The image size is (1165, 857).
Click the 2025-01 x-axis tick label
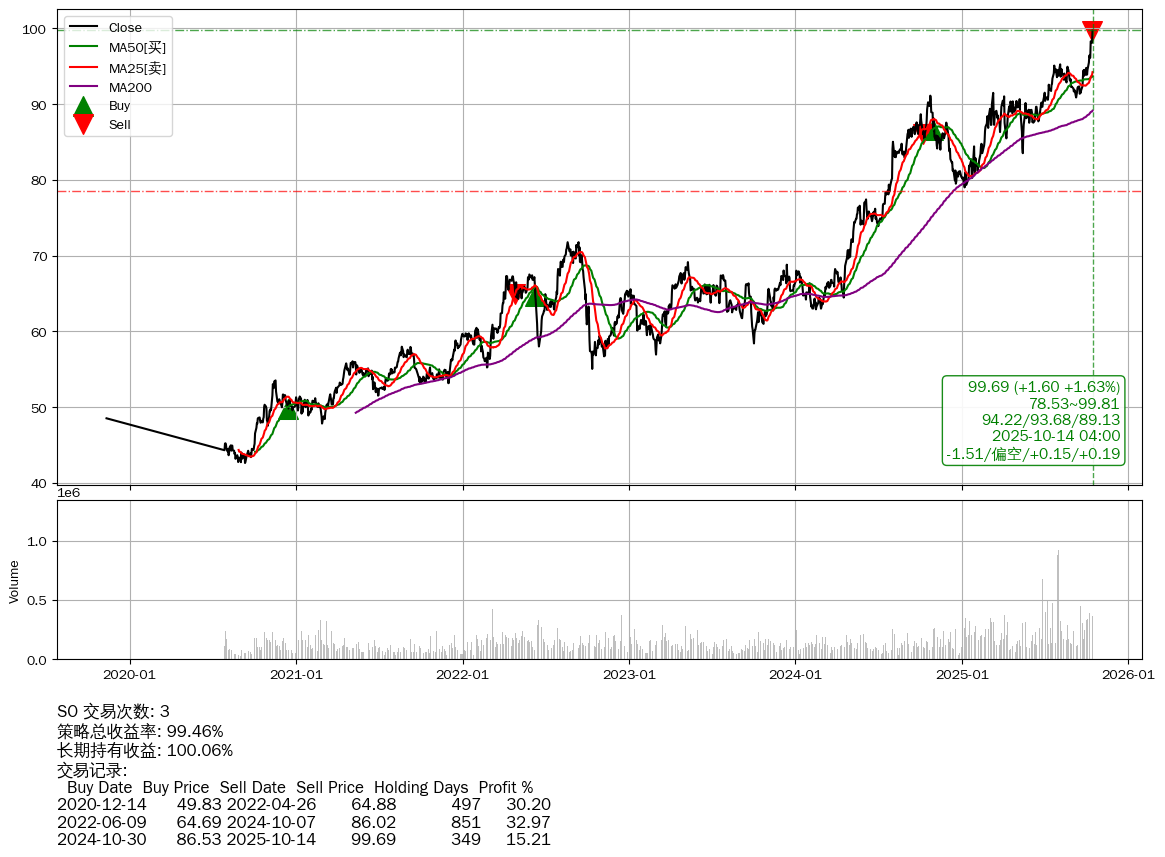point(962,675)
